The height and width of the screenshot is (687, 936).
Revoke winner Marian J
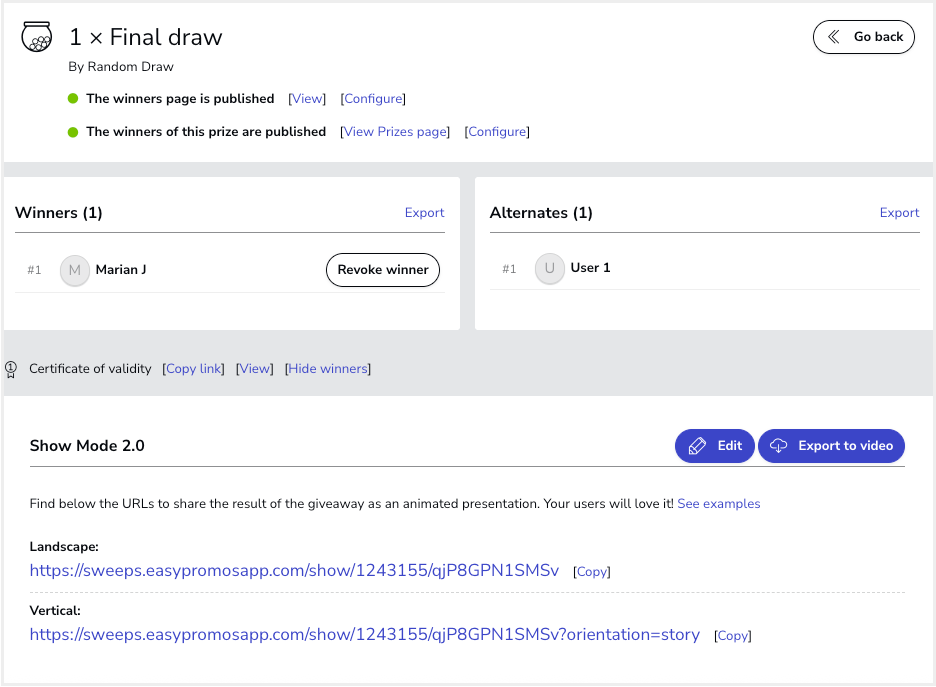click(383, 270)
